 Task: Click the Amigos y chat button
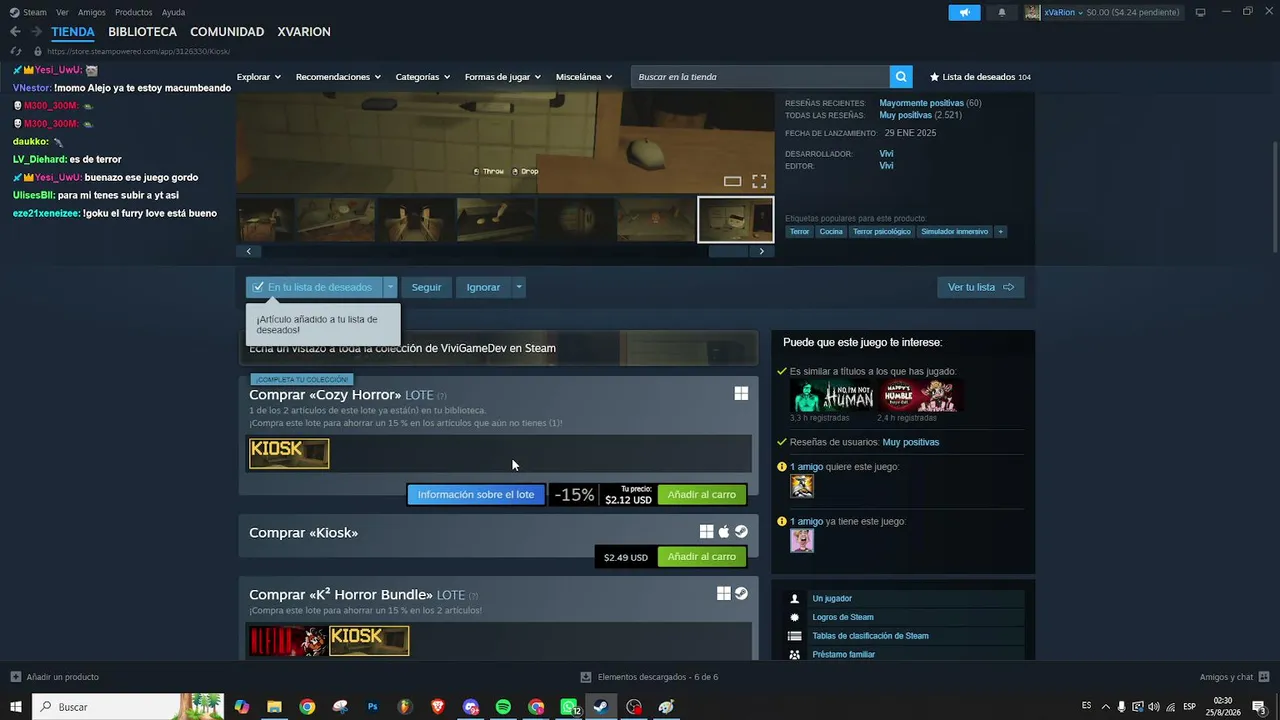point(1234,677)
